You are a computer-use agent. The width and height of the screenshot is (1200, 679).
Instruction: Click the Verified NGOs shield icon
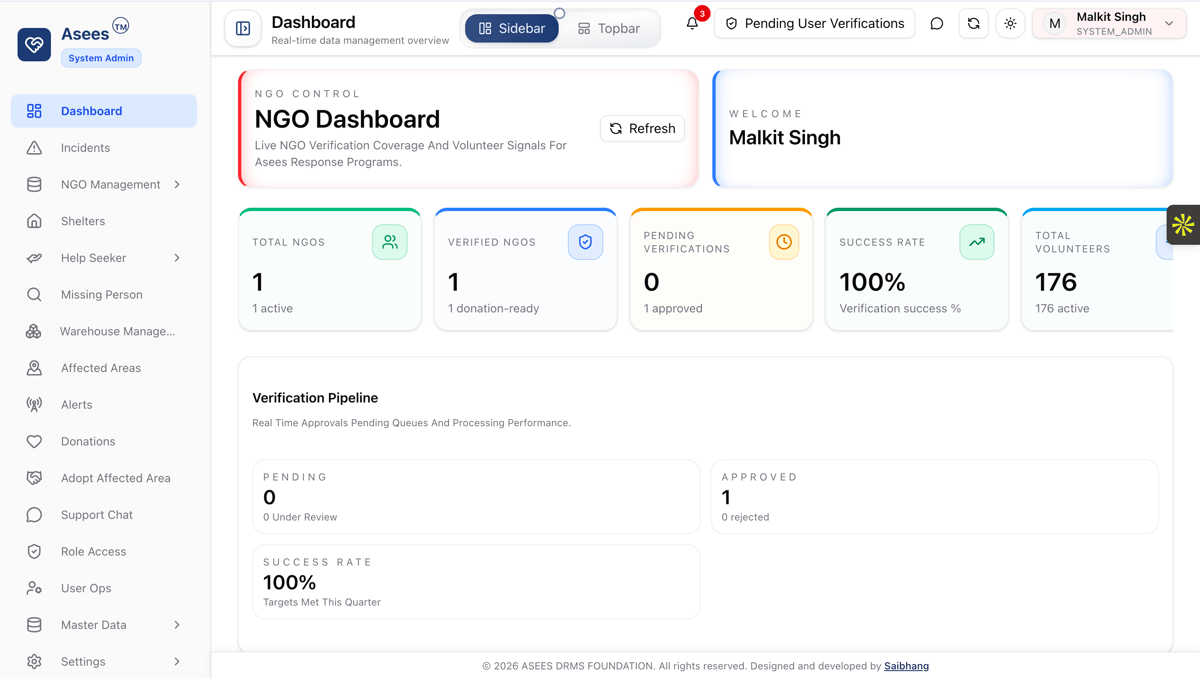(585, 242)
